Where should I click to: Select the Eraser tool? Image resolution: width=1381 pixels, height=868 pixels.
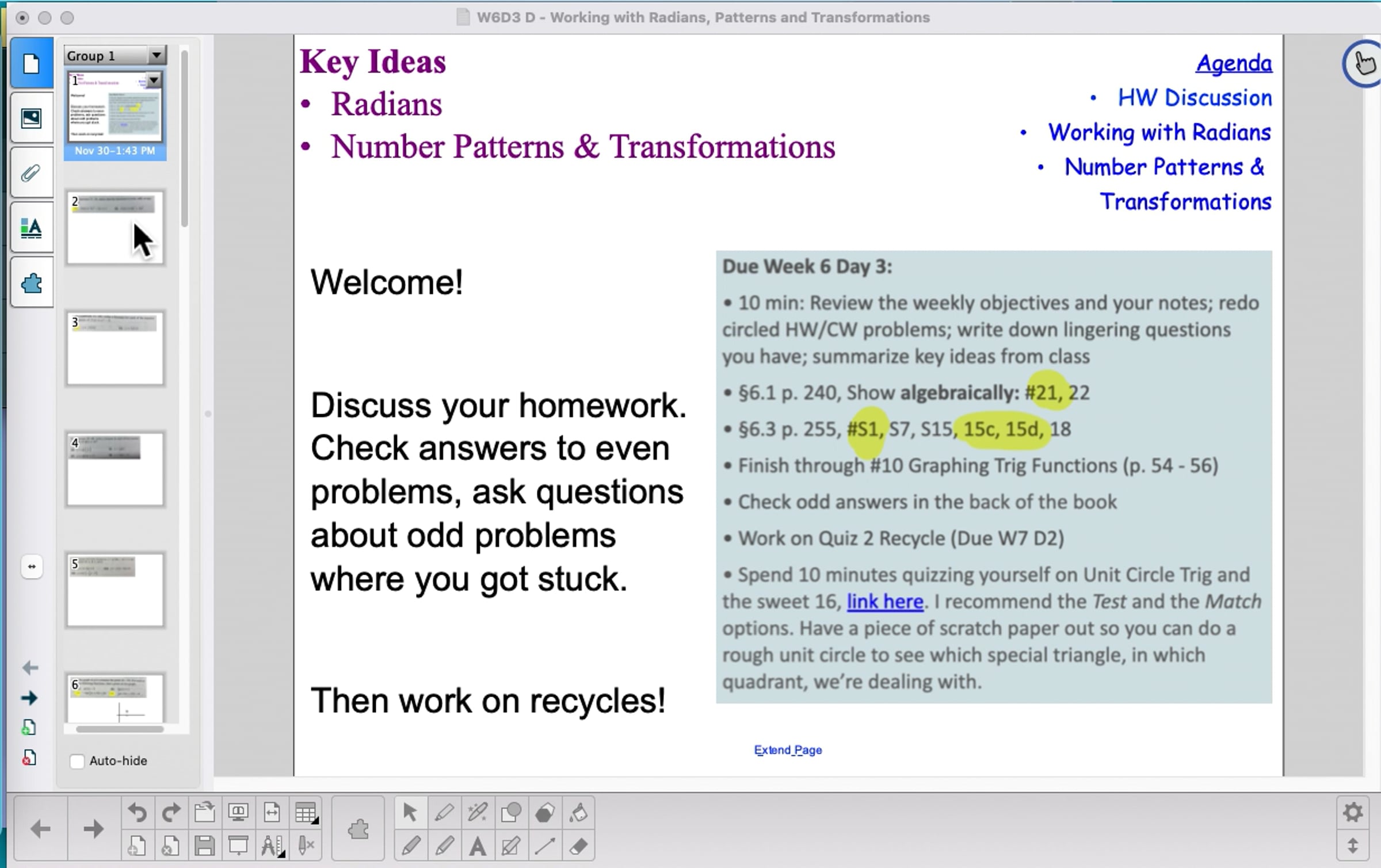click(x=578, y=846)
